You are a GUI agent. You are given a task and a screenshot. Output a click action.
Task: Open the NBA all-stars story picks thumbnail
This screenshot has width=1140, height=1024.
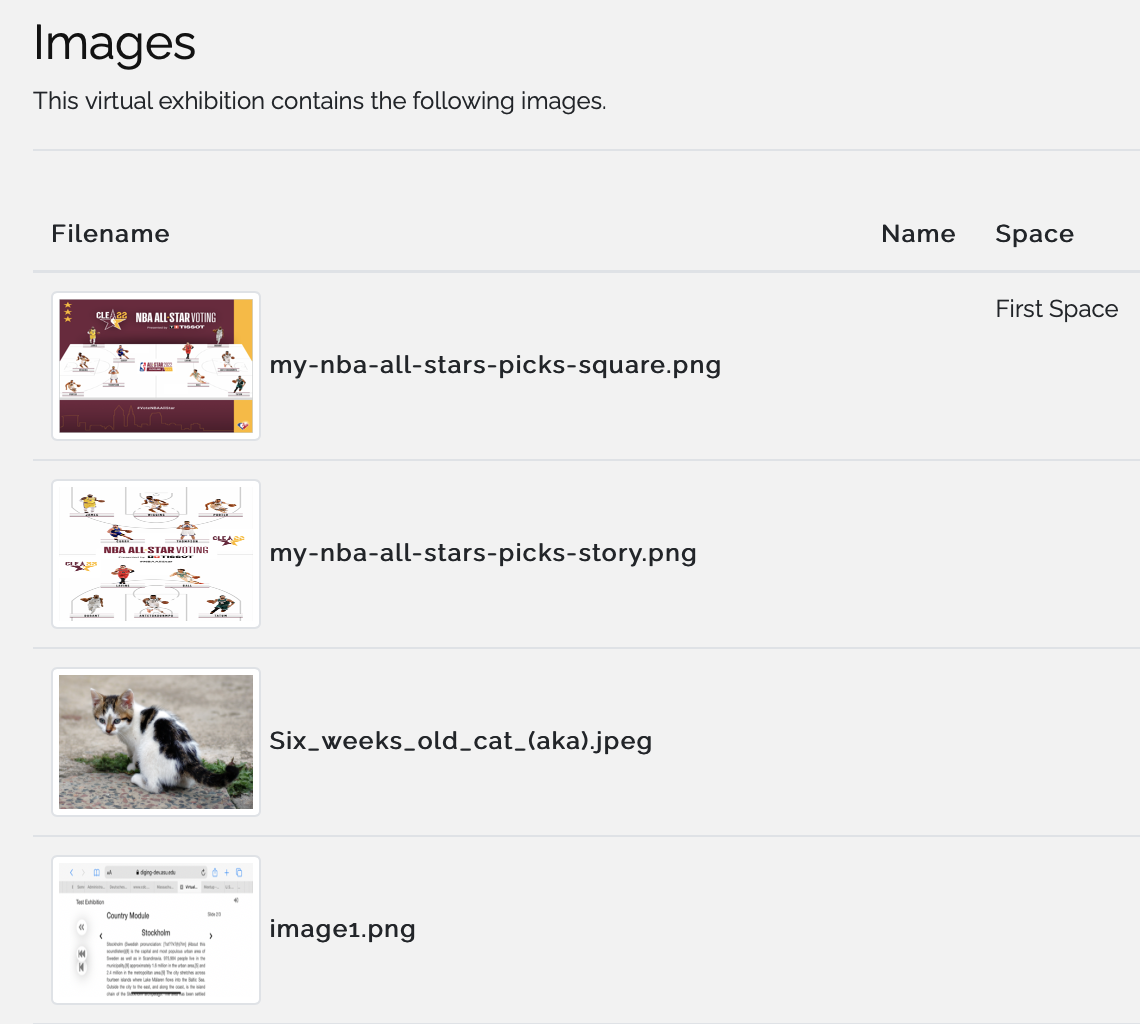(156, 553)
